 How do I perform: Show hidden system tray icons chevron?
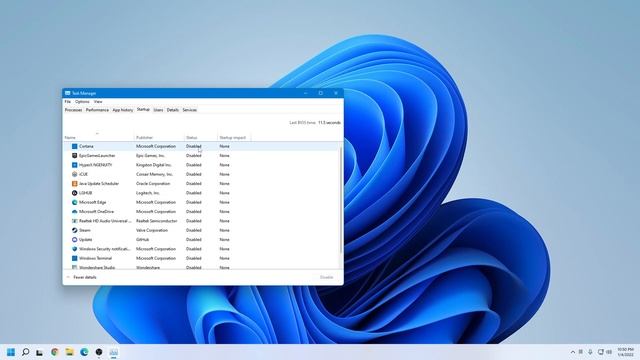point(573,352)
